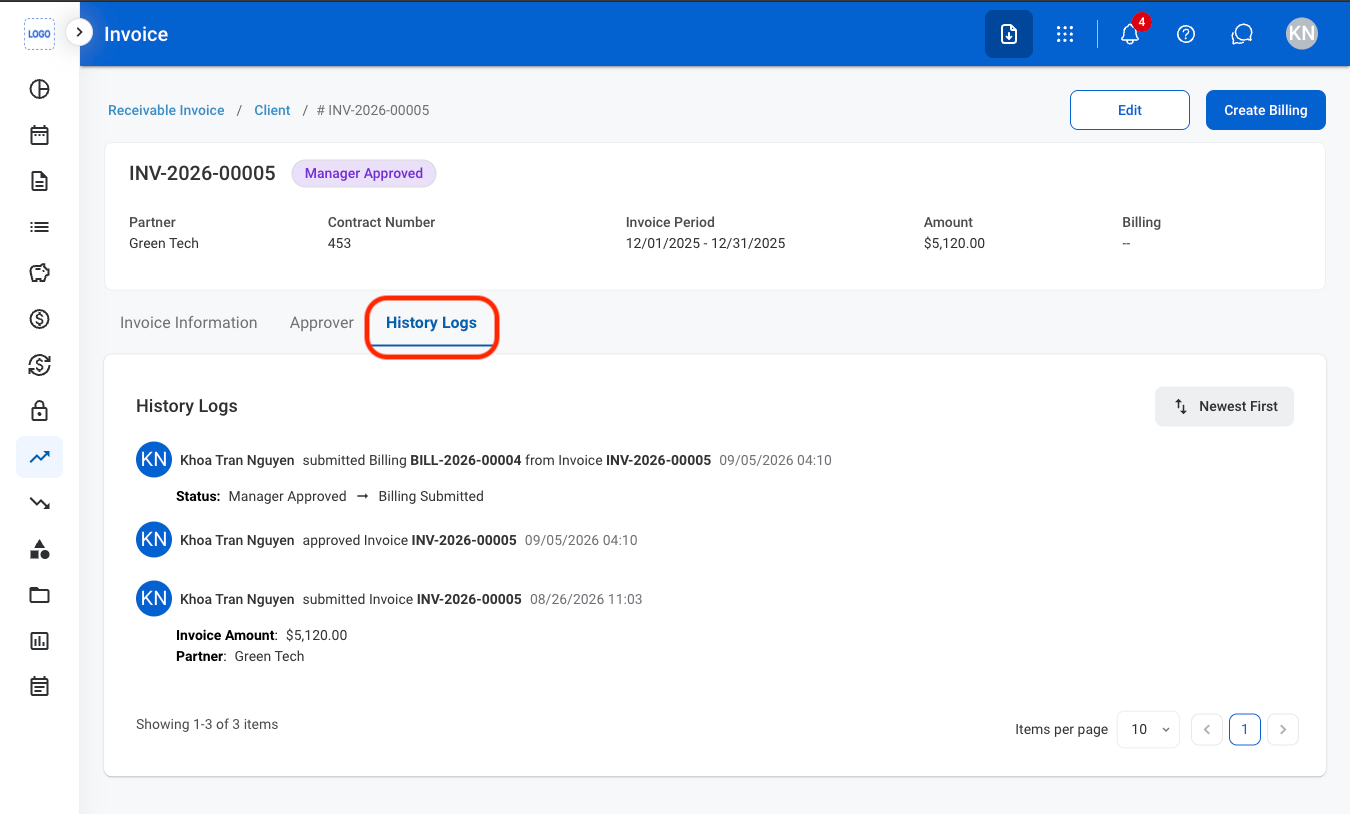Open notifications bell with 4 badge

(1130, 33)
